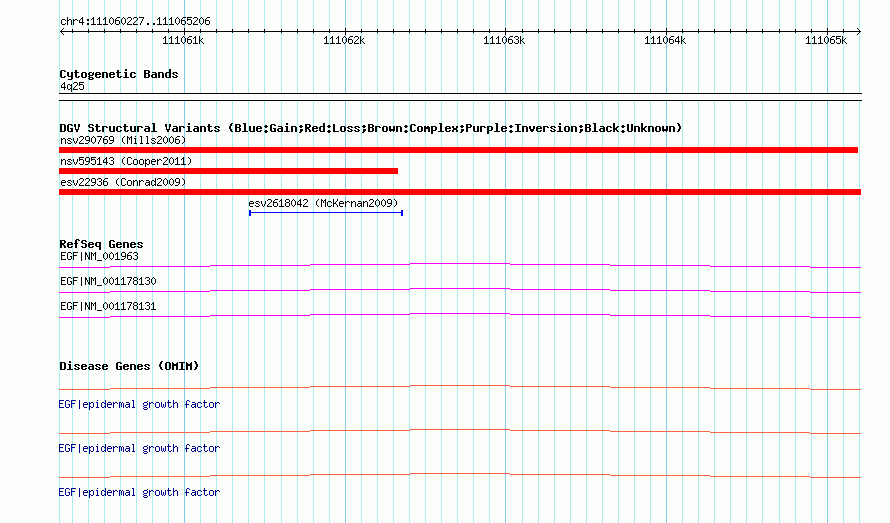Screen dimensions: 890x523
Task: Open the EGF|NM_001178130 transcript label
Action: [x=108, y=282]
